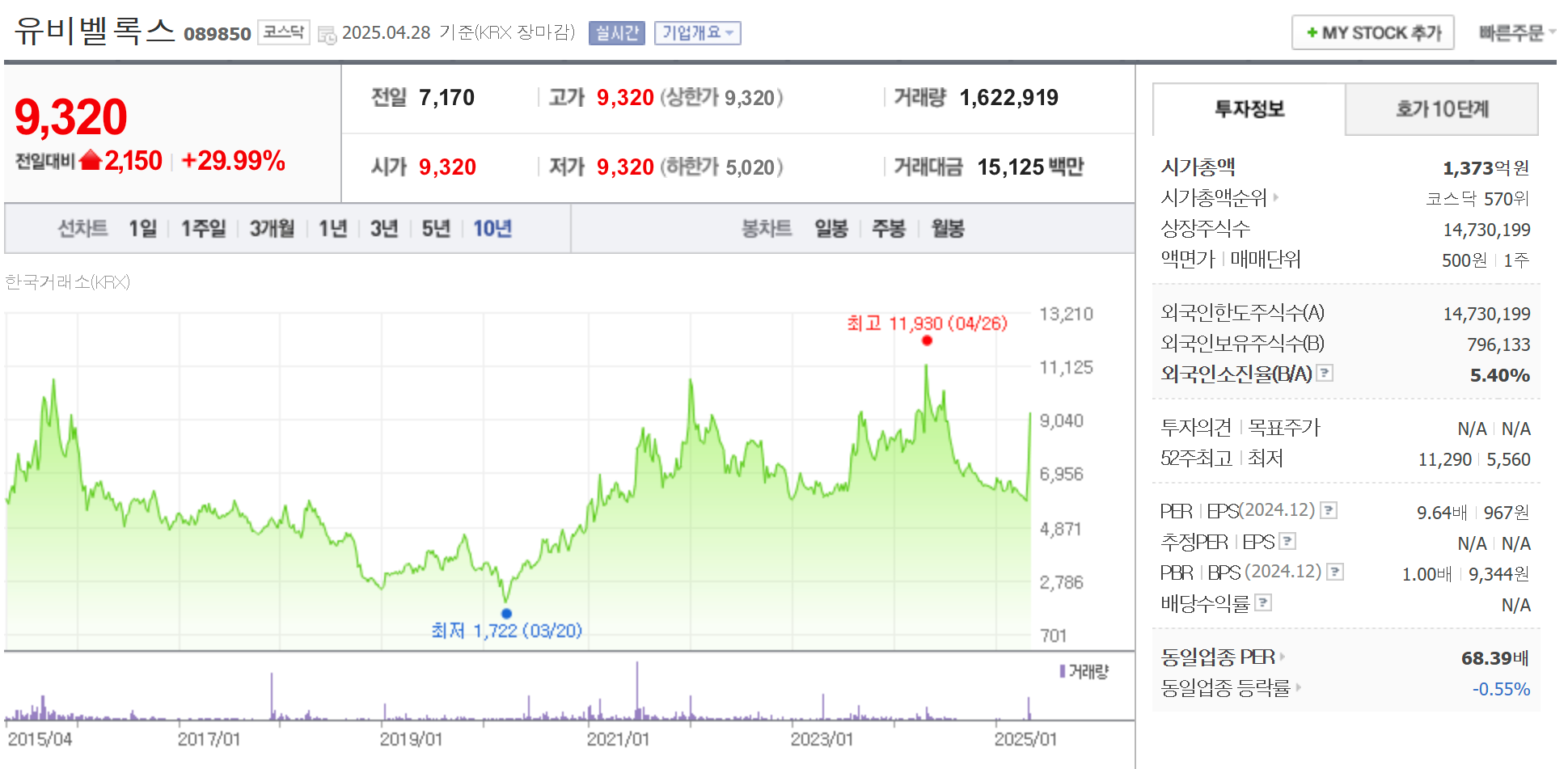Click the red up arrow beside 2,150
The width and height of the screenshot is (1568, 769).
point(91,160)
